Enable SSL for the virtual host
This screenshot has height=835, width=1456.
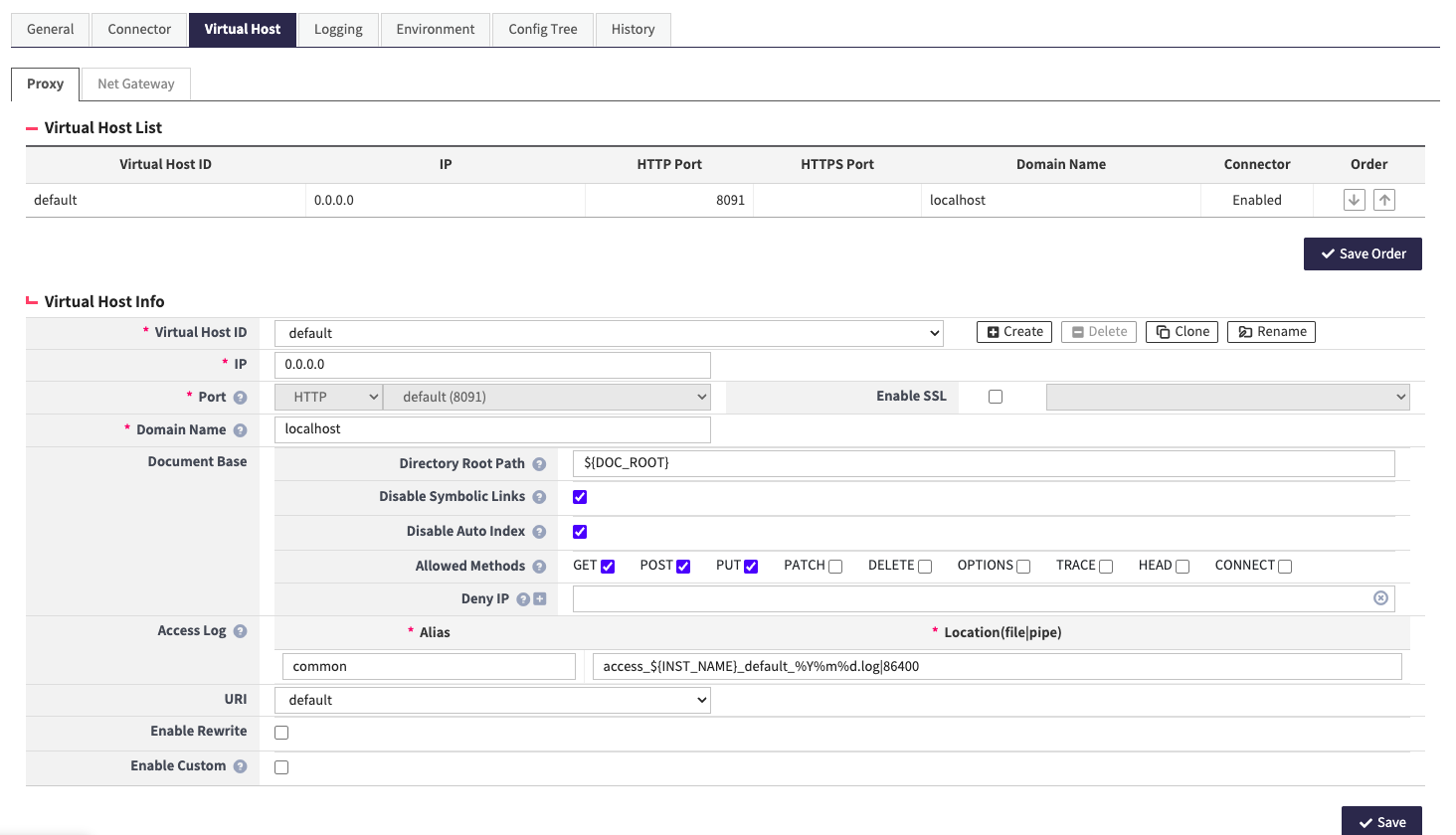996,396
